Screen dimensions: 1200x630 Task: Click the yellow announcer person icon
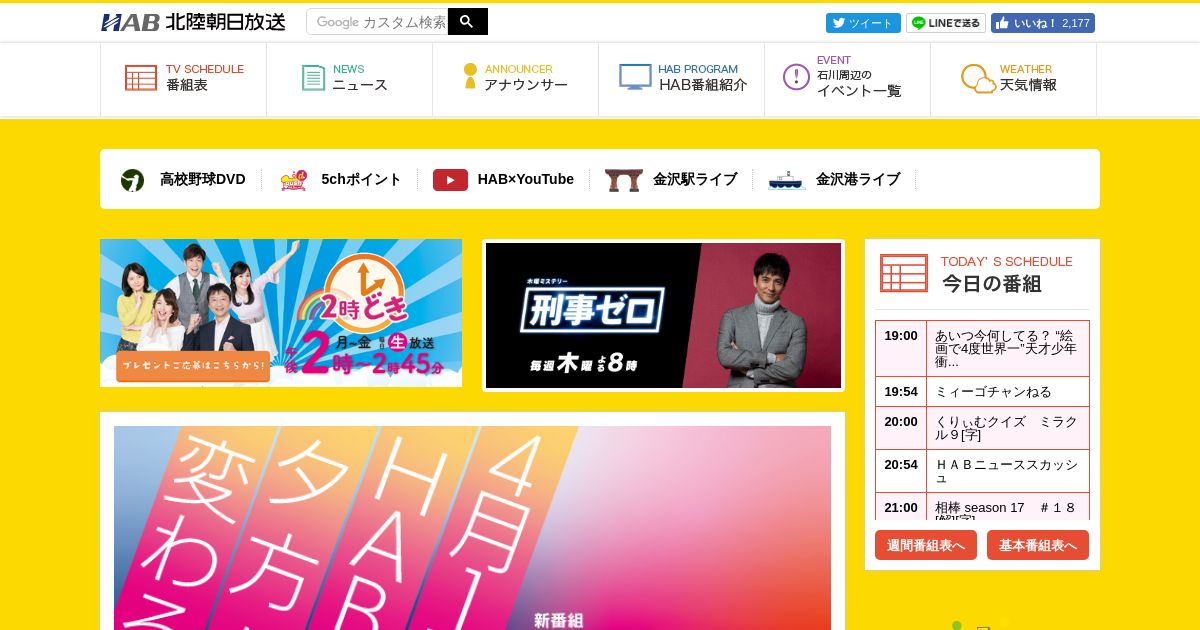470,76
